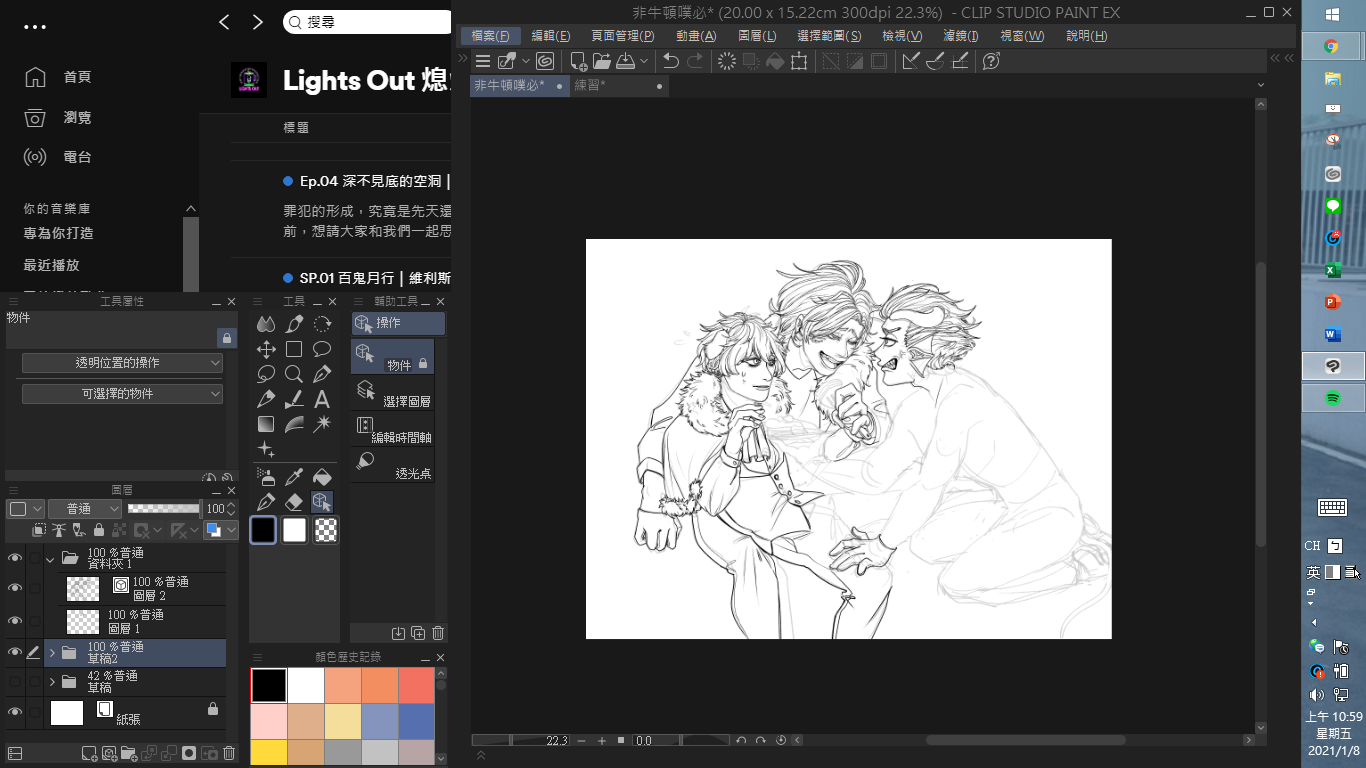This screenshot has height=768, width=1366.
Task: Open 選擇範圍(S) menu
Action: click(x=829, y=36)
